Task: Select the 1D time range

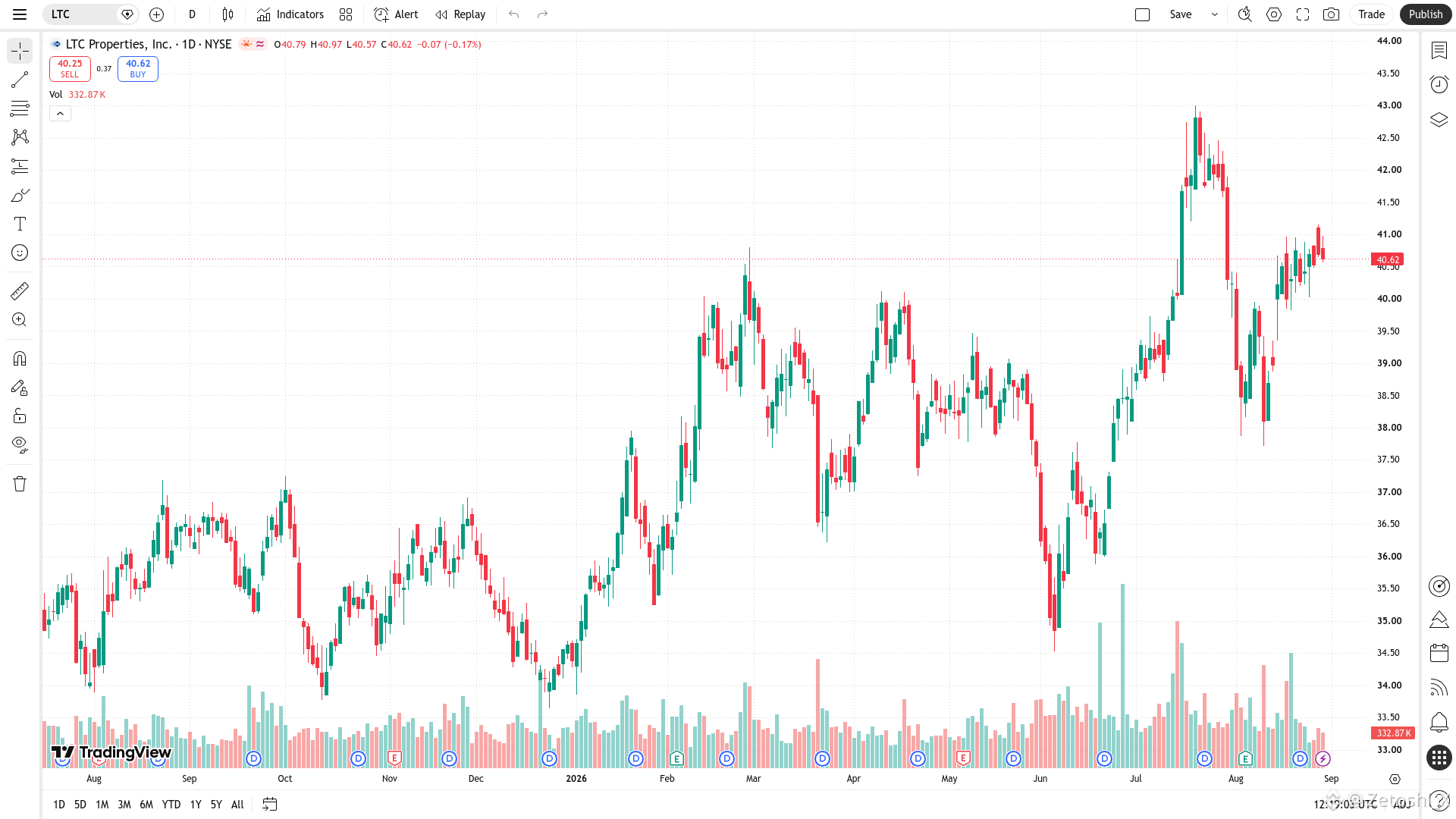Action: point(59,805)
